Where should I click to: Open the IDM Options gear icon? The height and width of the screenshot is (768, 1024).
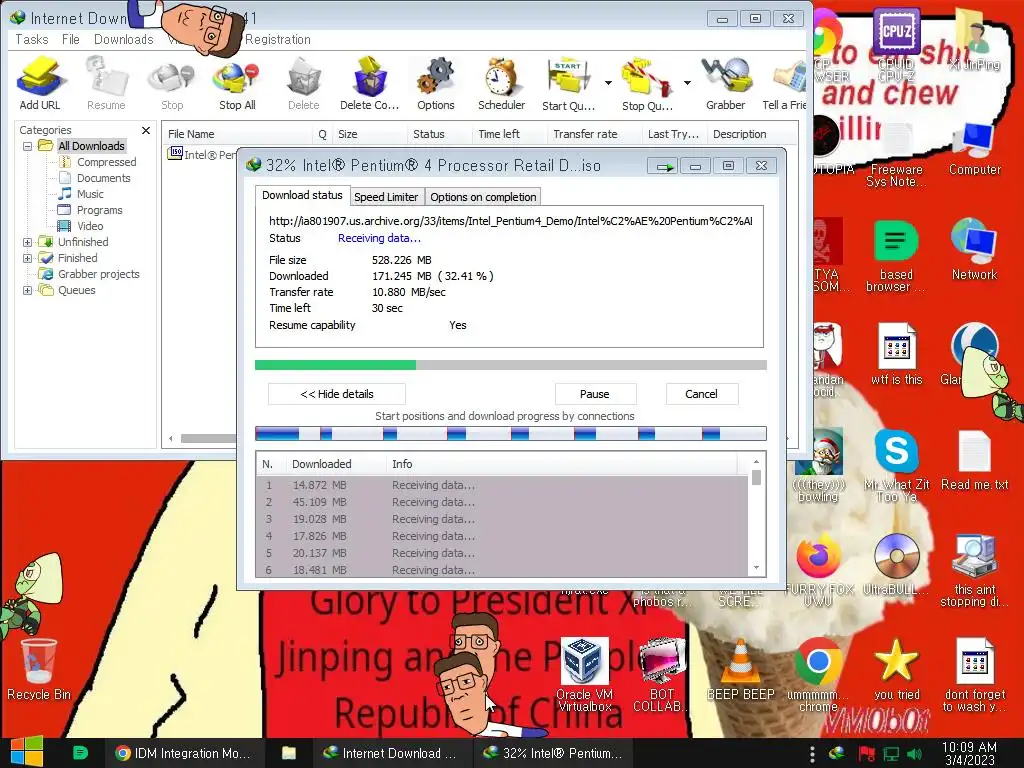point(436,83)
